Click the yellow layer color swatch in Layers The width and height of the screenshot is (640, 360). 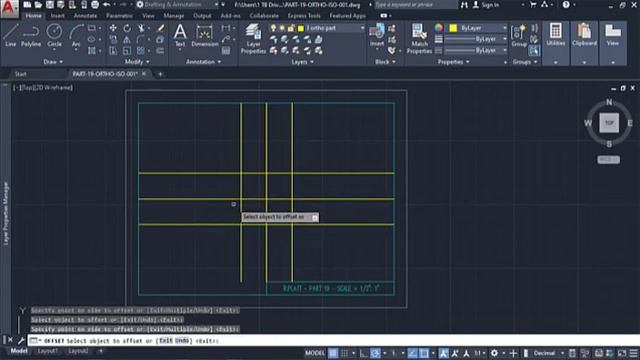pyautogui.click(x=301, y=28)
